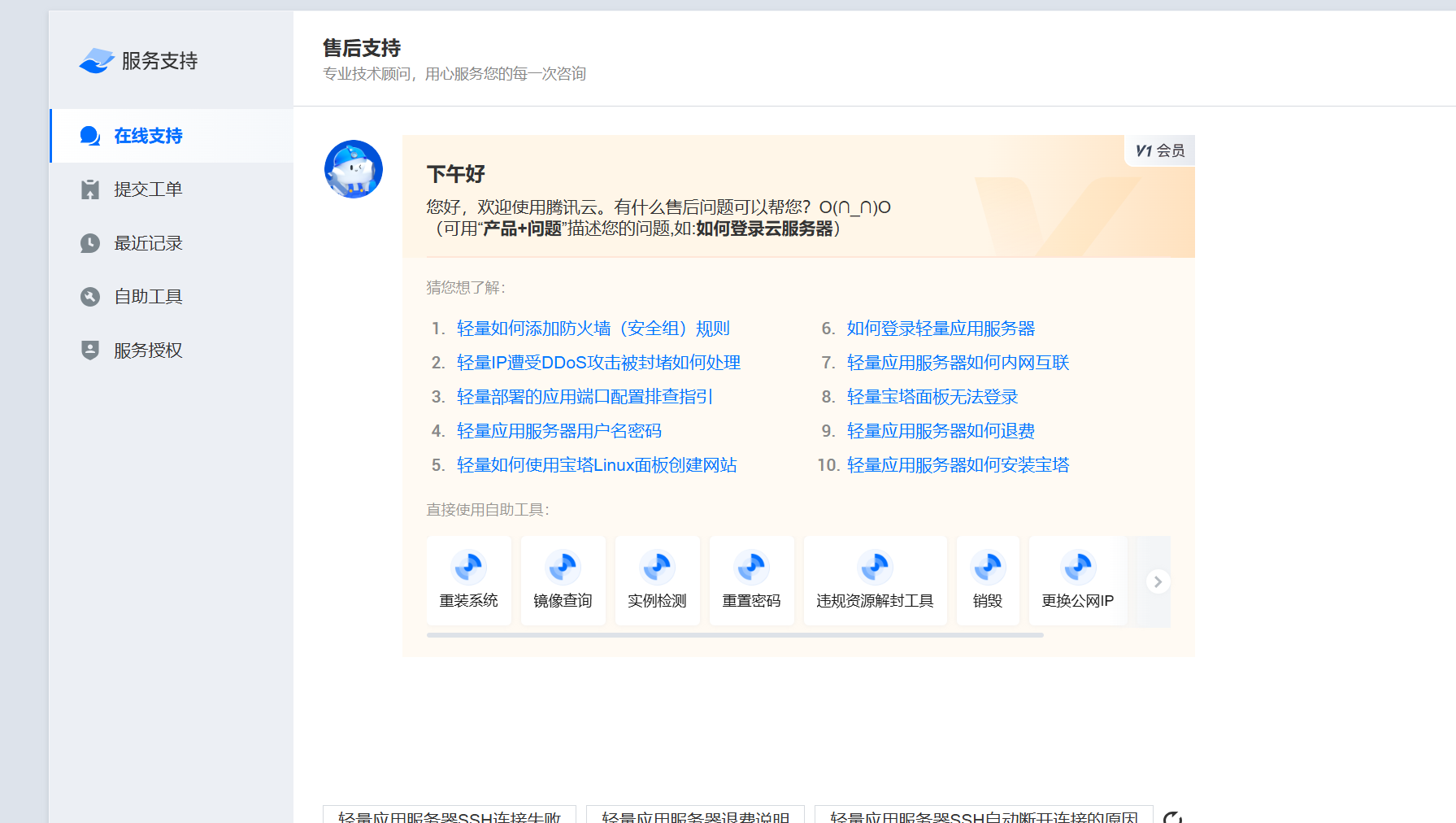This screenshot has width=1456, height=823.
Task: Launch the 实例检测 tool
Action: pos(657,580)
